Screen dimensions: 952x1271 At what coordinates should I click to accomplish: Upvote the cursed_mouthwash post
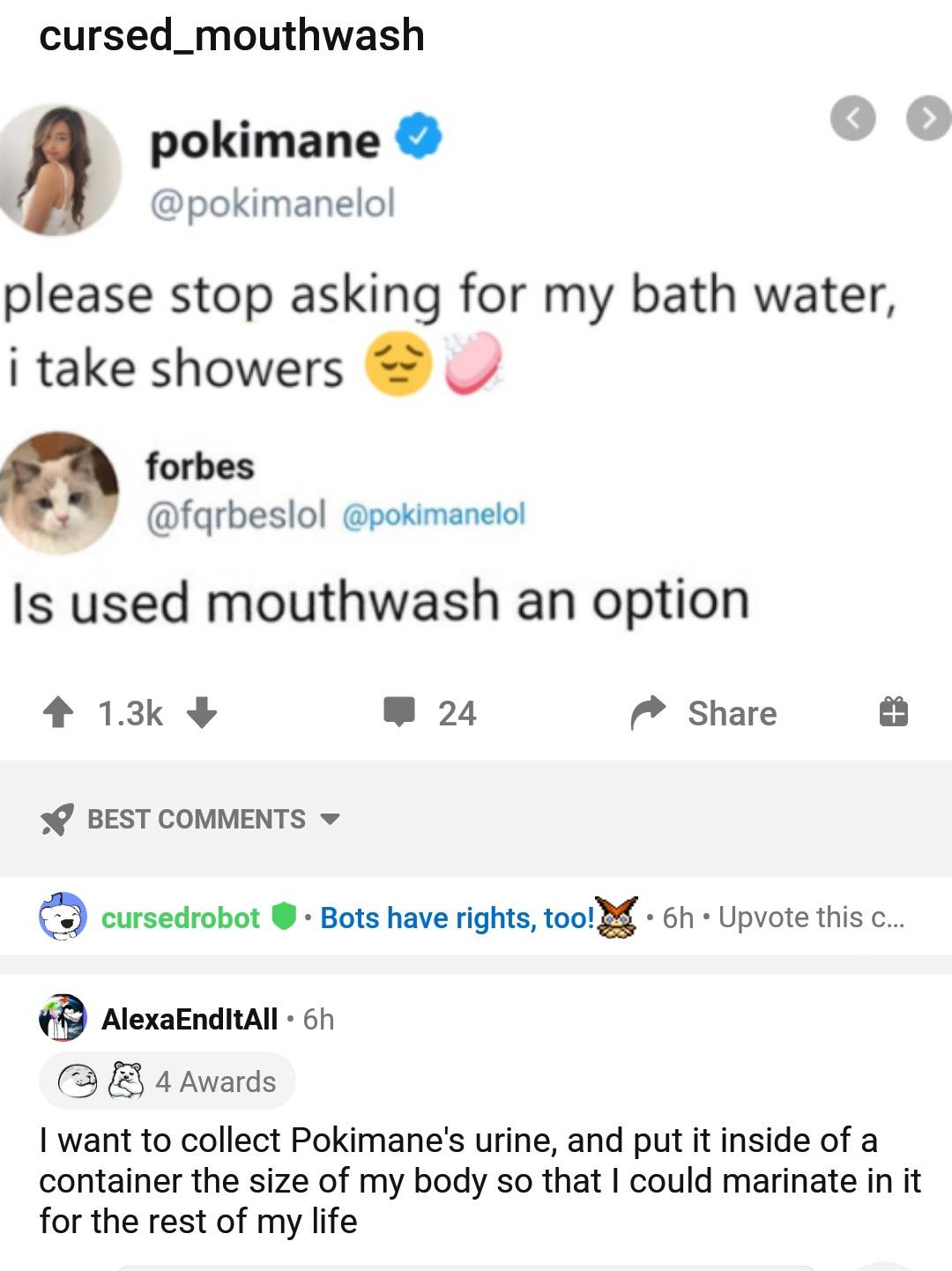point(58,712)
